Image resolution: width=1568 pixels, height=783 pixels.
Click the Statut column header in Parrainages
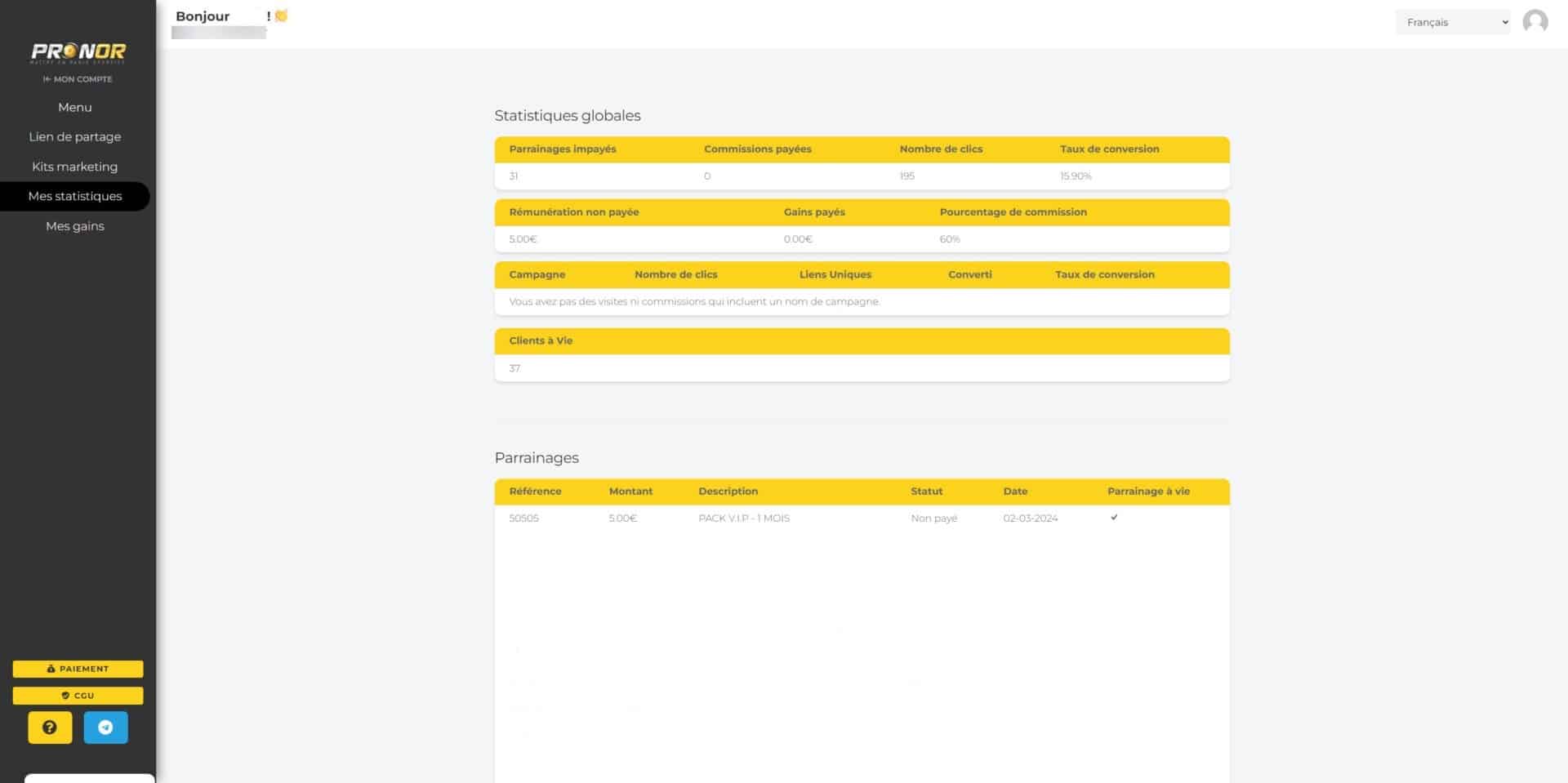[926, 492]
